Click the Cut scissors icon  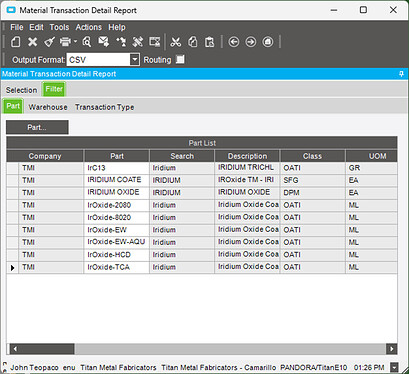tap(175, 42)
